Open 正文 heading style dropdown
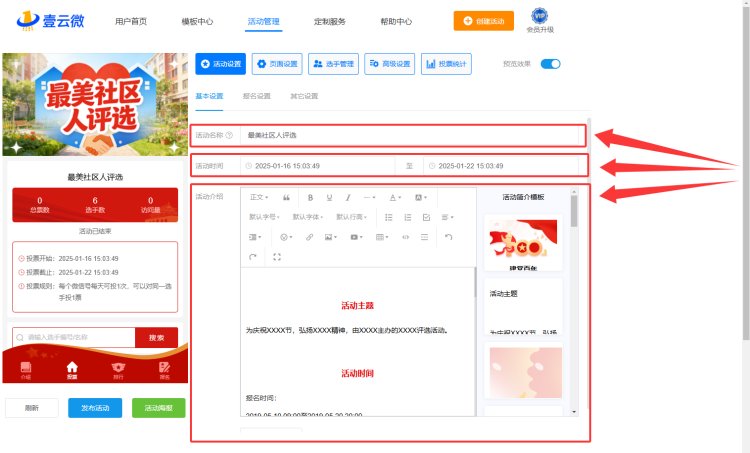Image resolution: width=750 pixels, height=453 pixels. tap(259, 198)
